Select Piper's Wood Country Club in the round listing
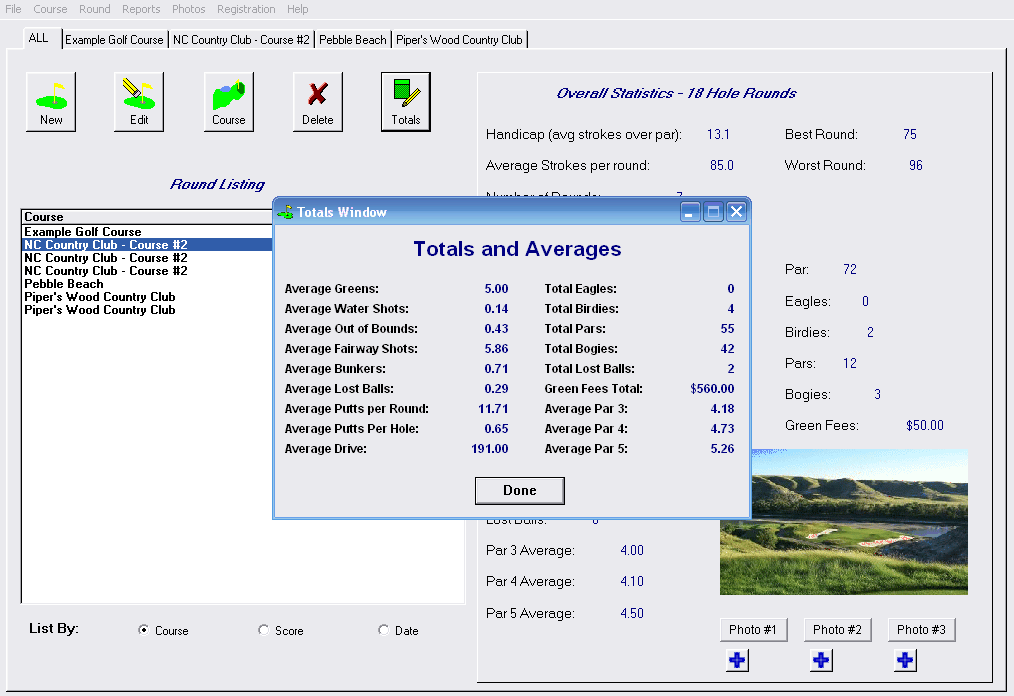 coord(99,297)
